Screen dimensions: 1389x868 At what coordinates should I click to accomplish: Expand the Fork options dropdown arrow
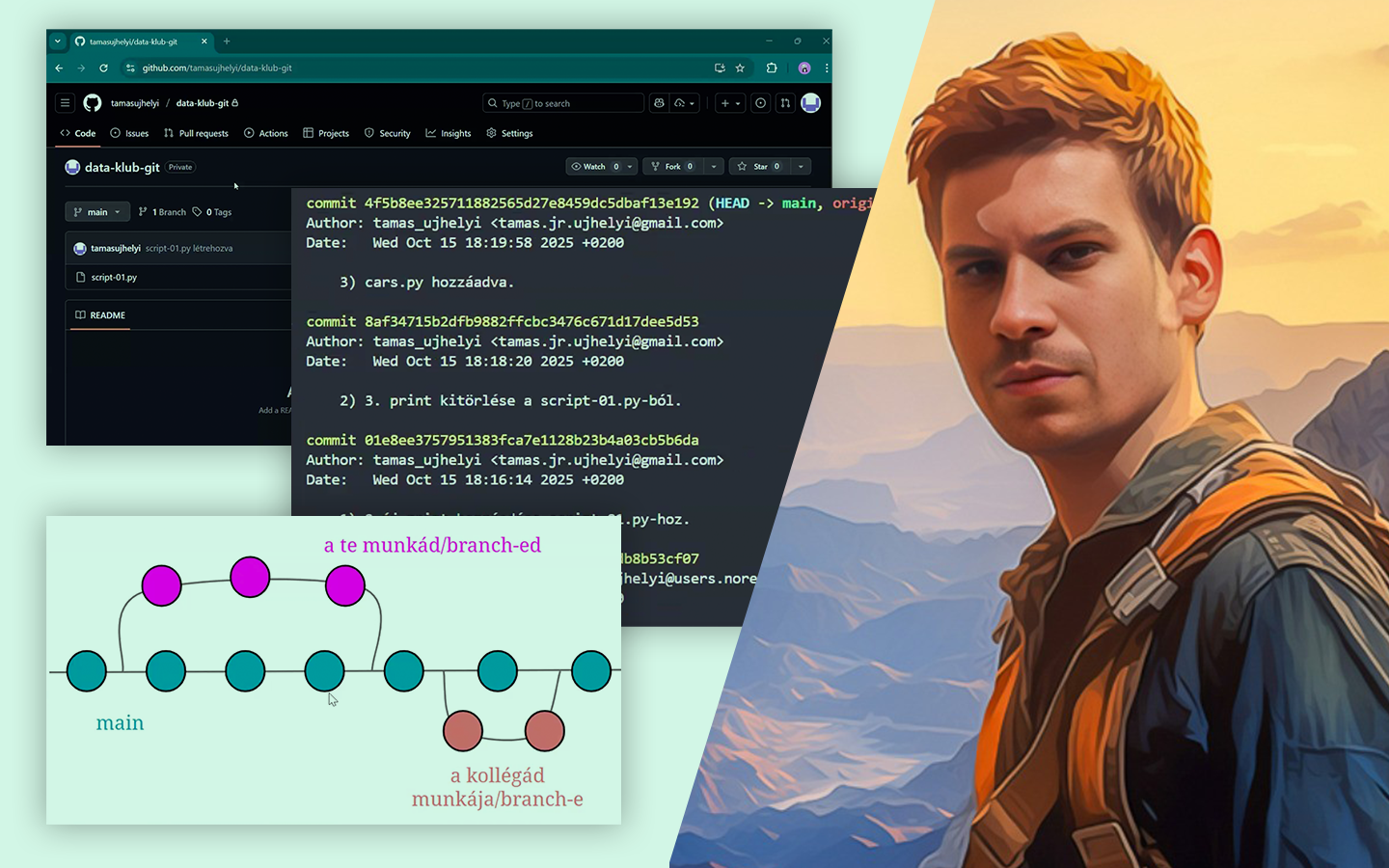click(x=714, y=167)
